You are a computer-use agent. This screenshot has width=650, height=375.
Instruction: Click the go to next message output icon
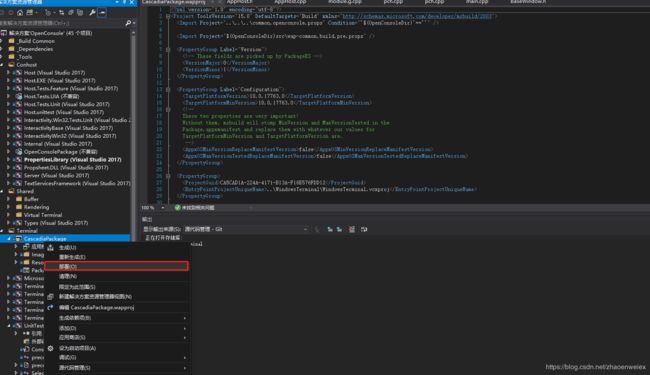point(340,229)
